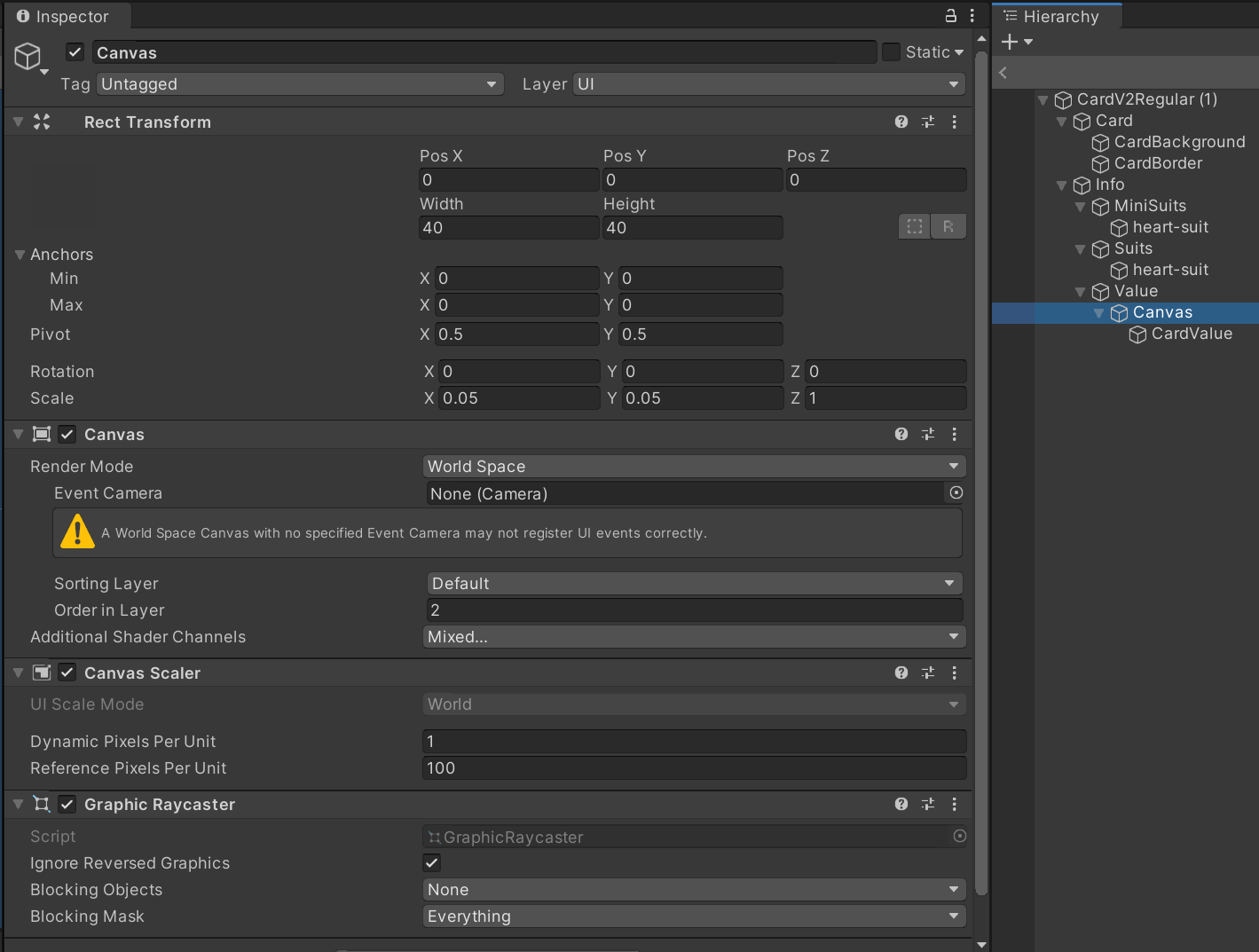Open the presets icon on the Canvas component
This screenshot has height=952, width=1259.
[927, 434]
